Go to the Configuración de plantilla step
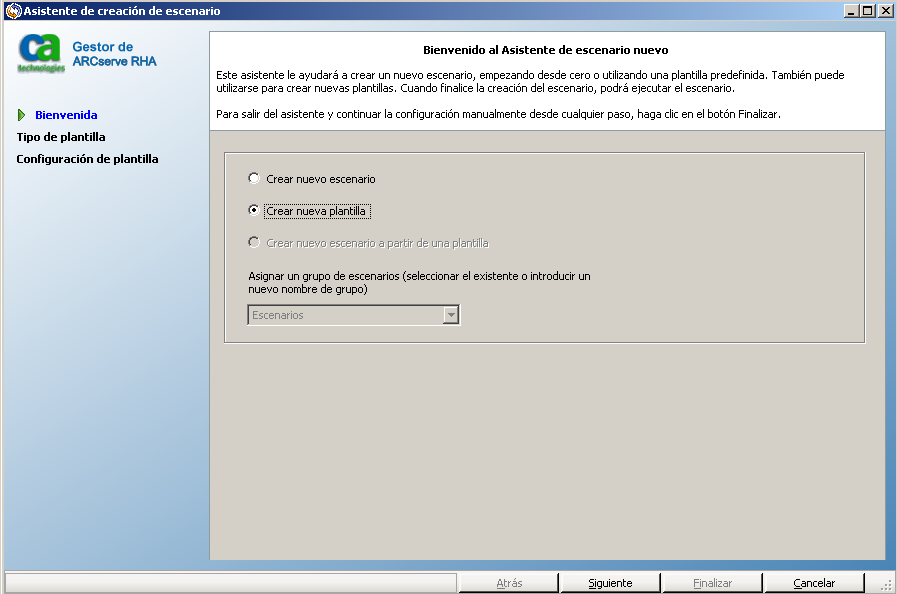Viewport: 897px width, 594px height. pos(87,159)
